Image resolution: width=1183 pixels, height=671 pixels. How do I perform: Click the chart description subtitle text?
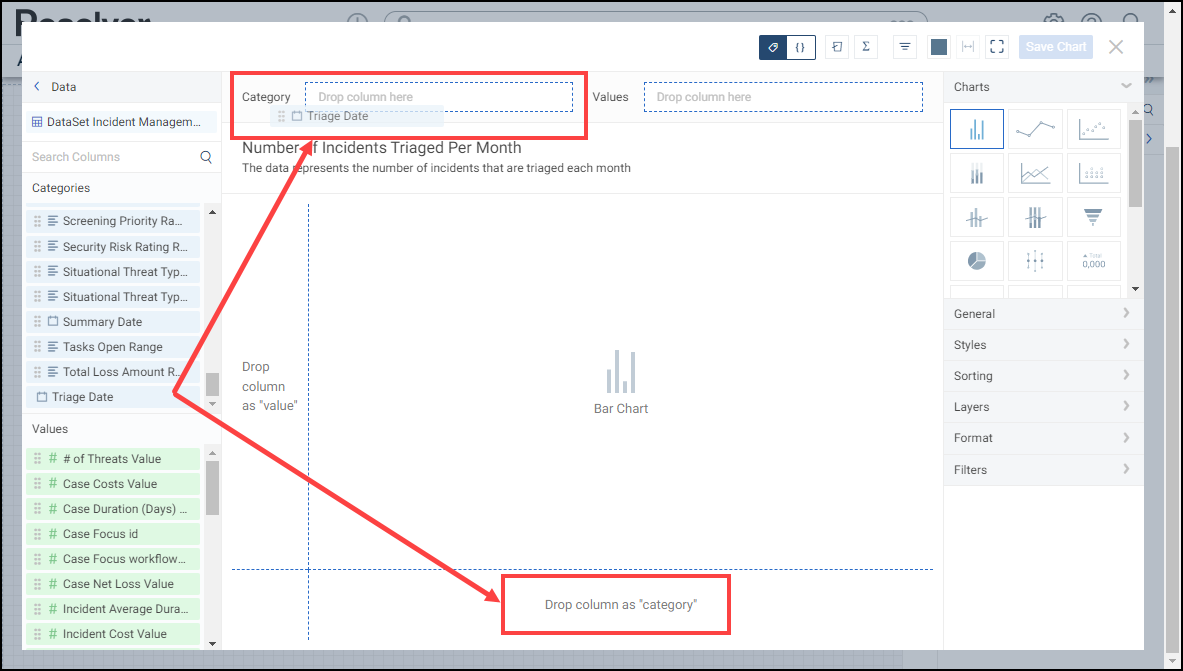click(x=436, y=168)
